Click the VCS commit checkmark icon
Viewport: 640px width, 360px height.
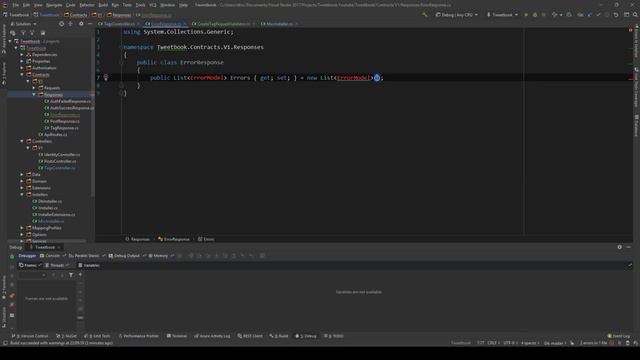click(x=598, y=15)
